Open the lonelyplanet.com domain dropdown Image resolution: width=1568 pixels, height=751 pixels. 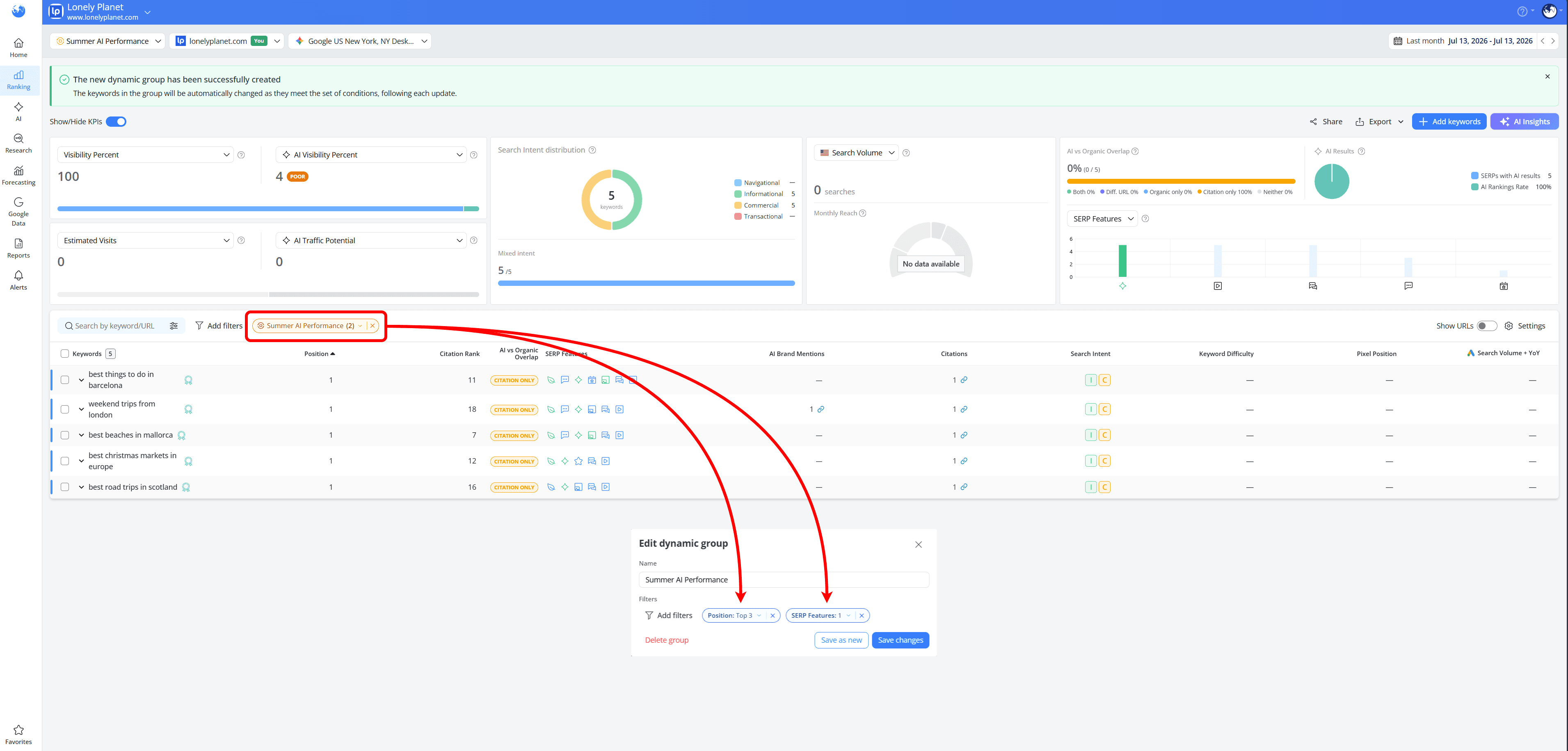point(227,41)
